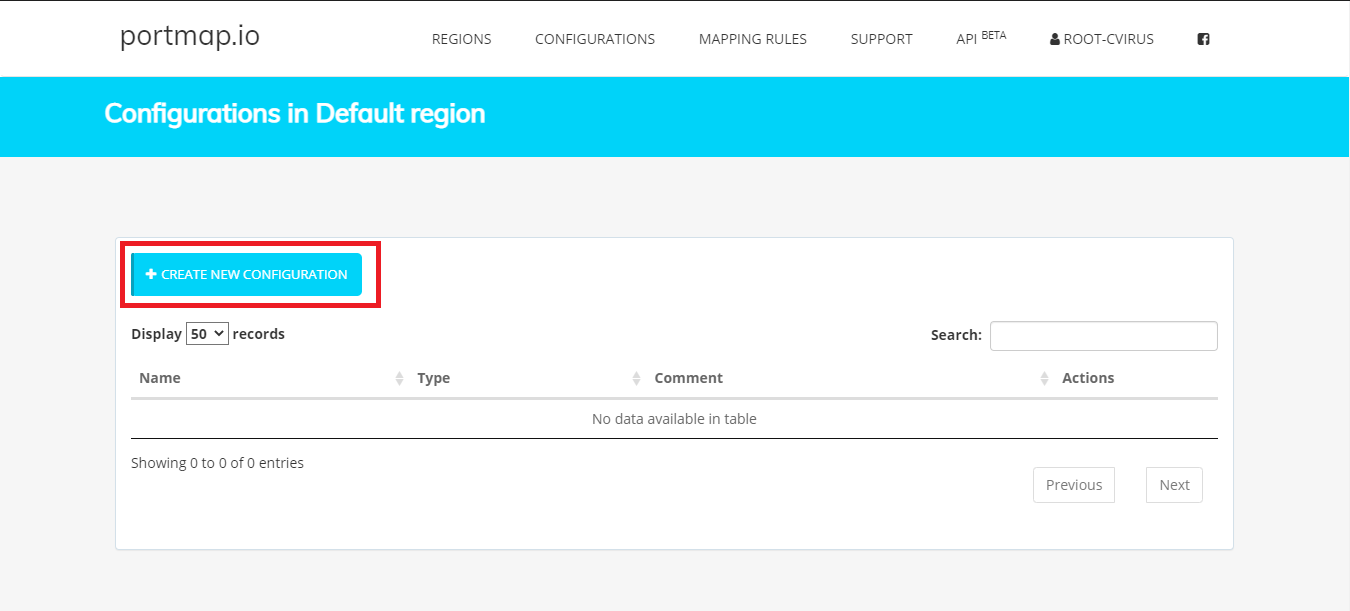1350x611 pixels.
Task: Open the Configurations menu item
Action: coord(595,39)
